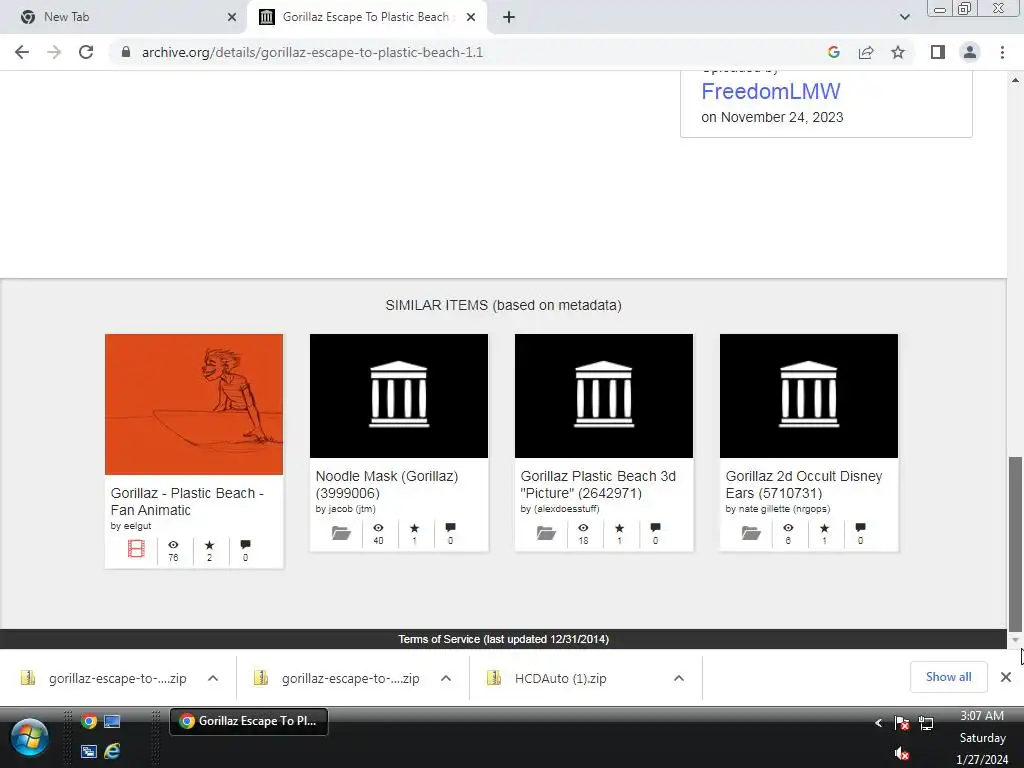Viewport: 1024px width, 768px height.
Task: Click views eye icon on Occult Disney Ears card
Action: pyautogui.click(x=788, y=528)
